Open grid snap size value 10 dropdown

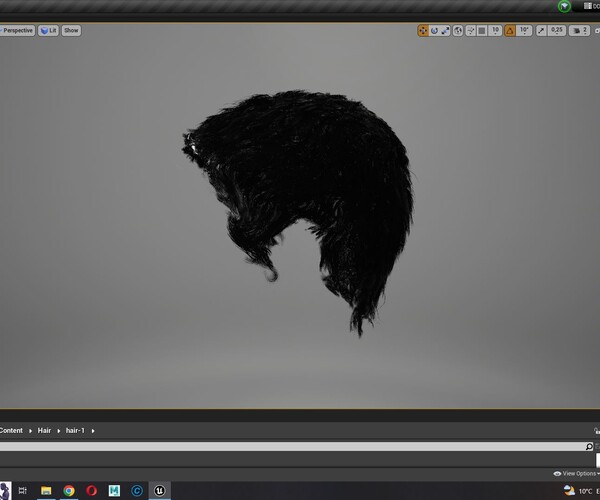495,31
